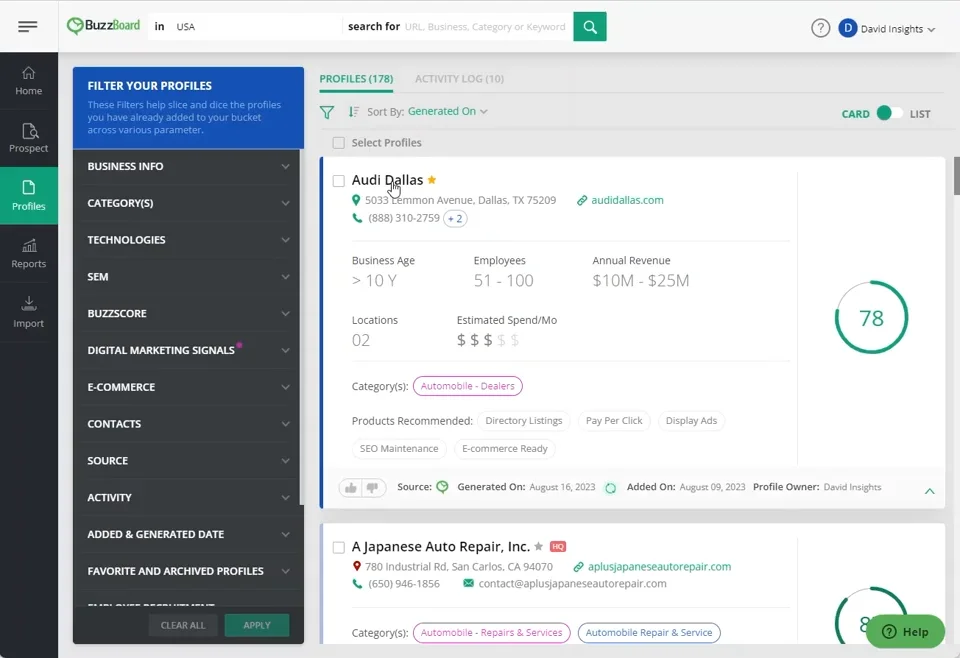Screen dimensions: 960x658
Task: Click the +2 phone numbers badge
Action: [x=455, y=219]
